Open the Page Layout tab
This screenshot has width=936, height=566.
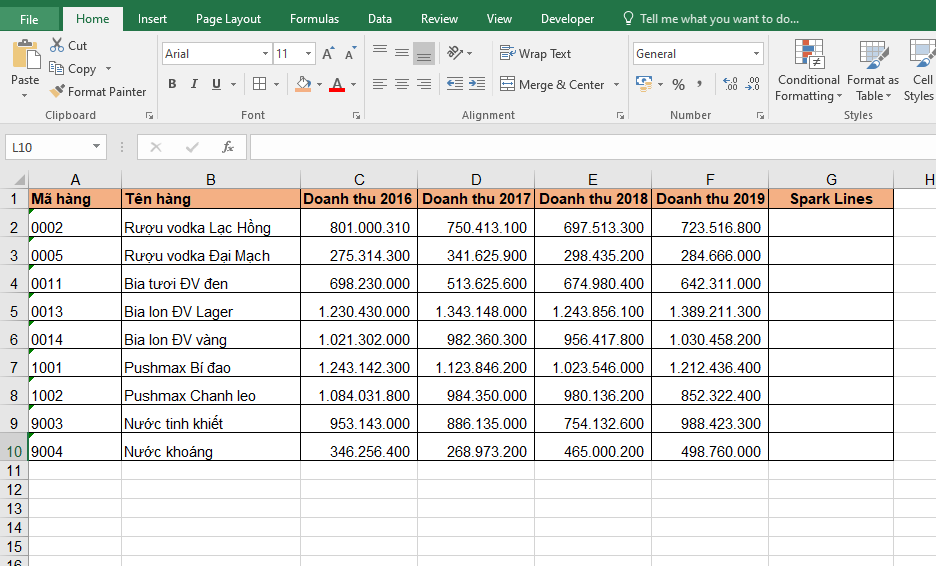(x=228, y=19)
